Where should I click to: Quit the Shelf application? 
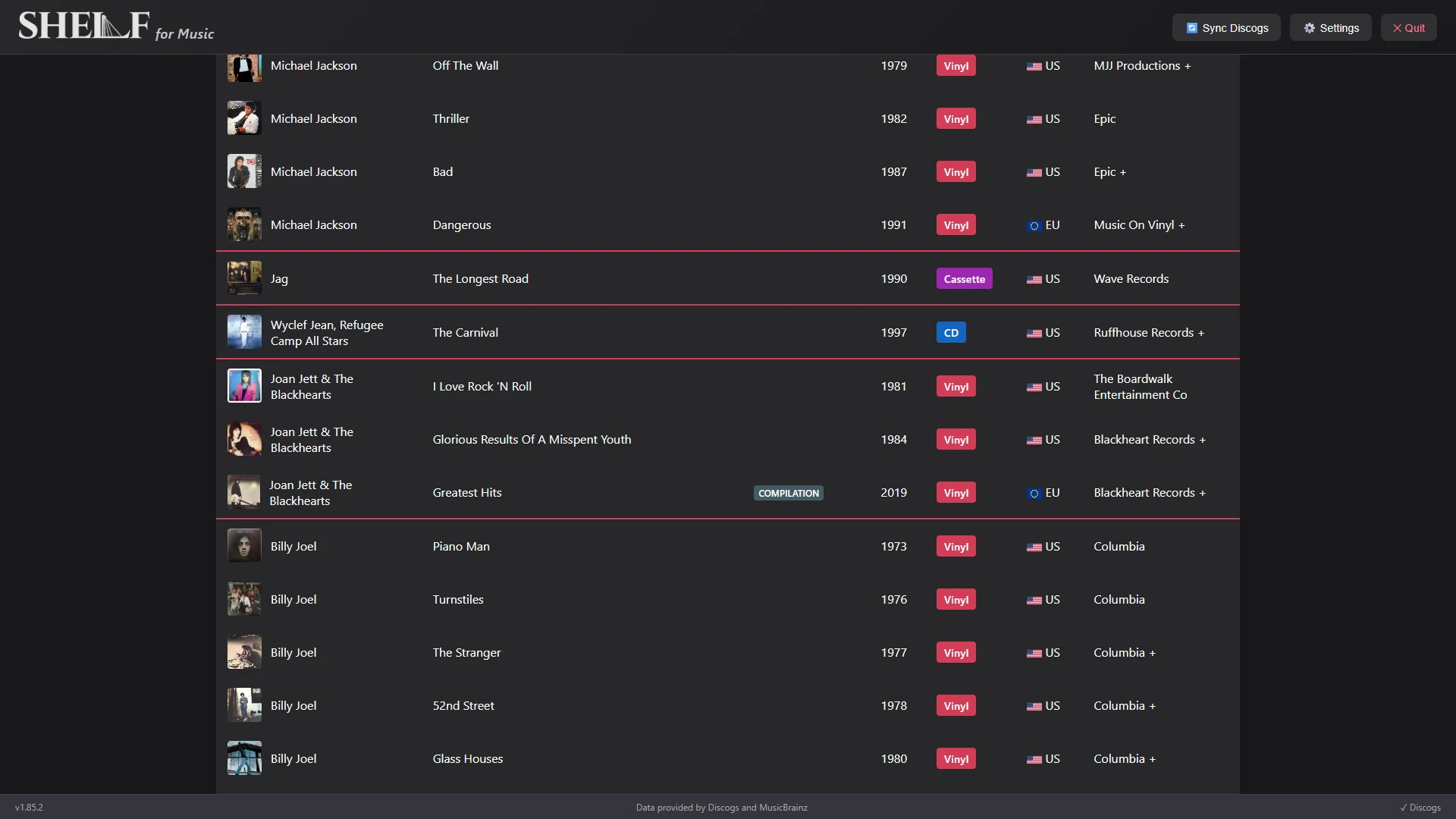(x=1408, y=28)
